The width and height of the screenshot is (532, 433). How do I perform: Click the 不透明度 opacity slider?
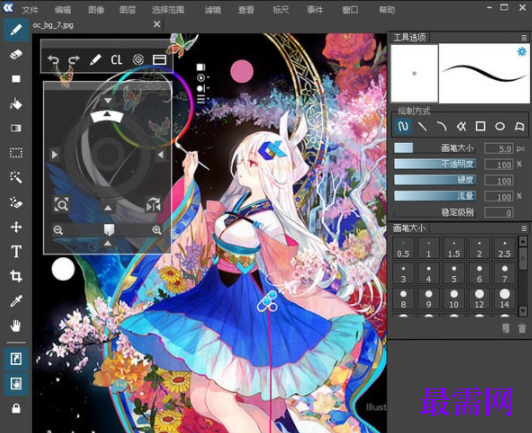tap(435, 164)
